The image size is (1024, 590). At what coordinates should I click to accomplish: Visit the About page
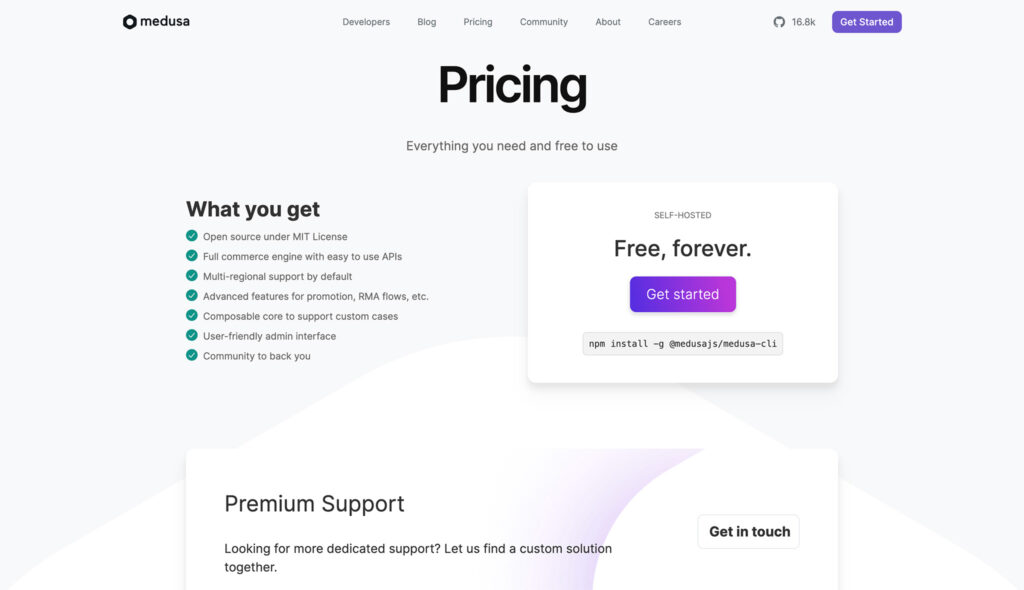tap(608, 22)
